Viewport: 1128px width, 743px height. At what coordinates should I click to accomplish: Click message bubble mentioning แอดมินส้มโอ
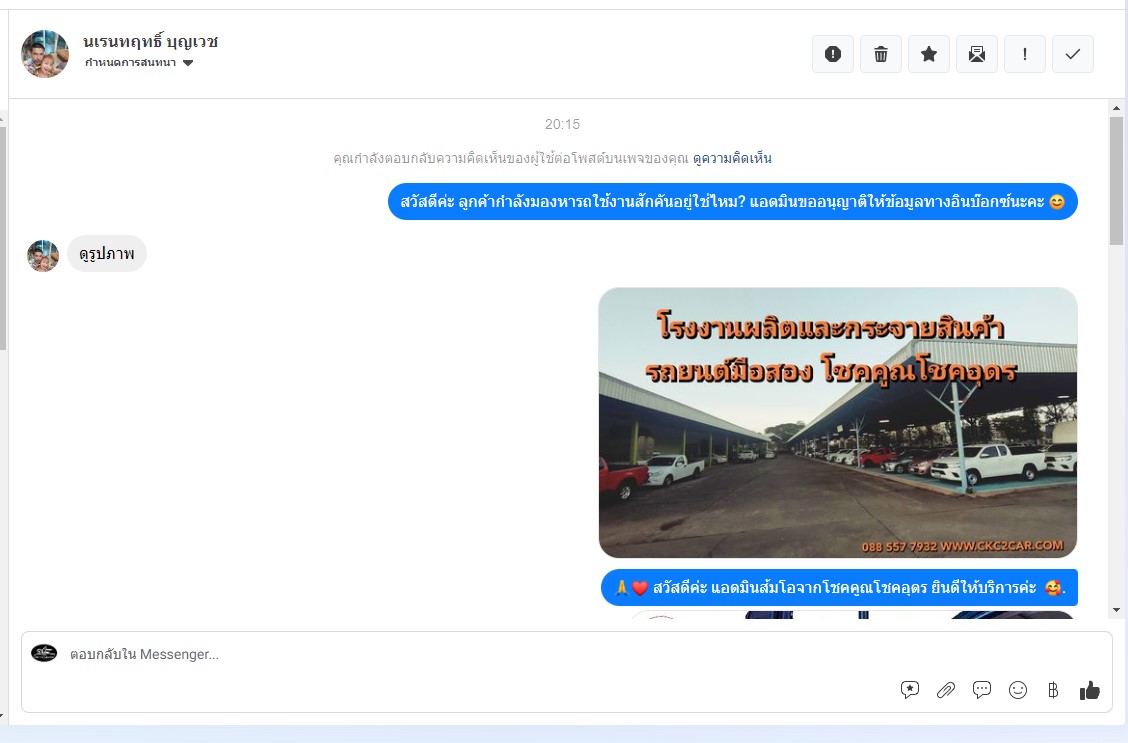839,588
